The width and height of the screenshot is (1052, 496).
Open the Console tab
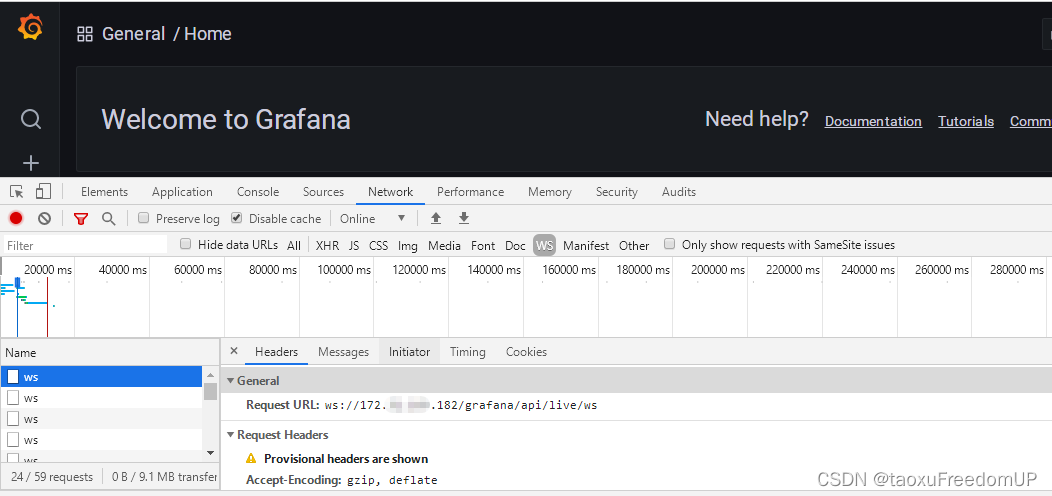click(x=258, y=192)
